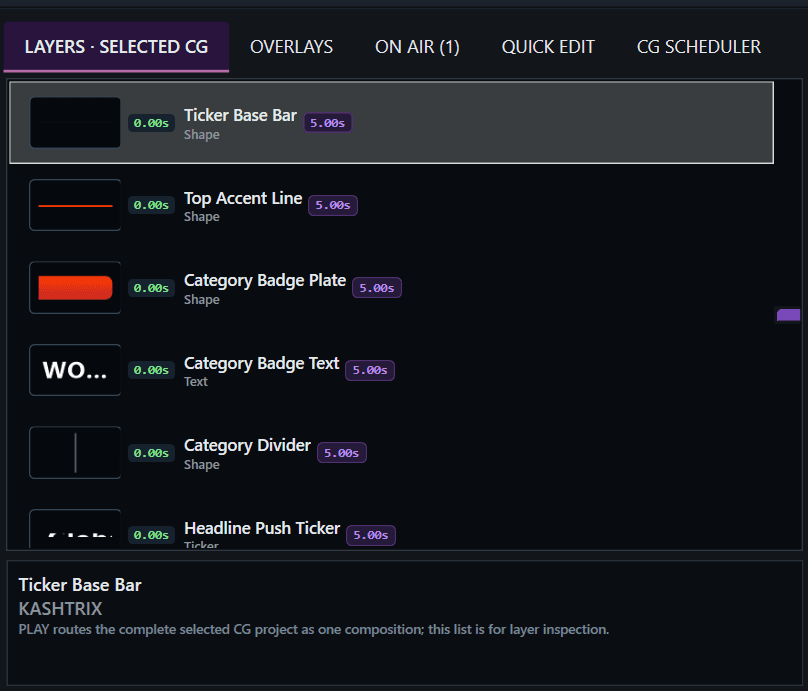The image size is (808, 691).
Task: Click the 5.00s duration badge on Ticker Base Bar
Action: (x=327, y=123)
